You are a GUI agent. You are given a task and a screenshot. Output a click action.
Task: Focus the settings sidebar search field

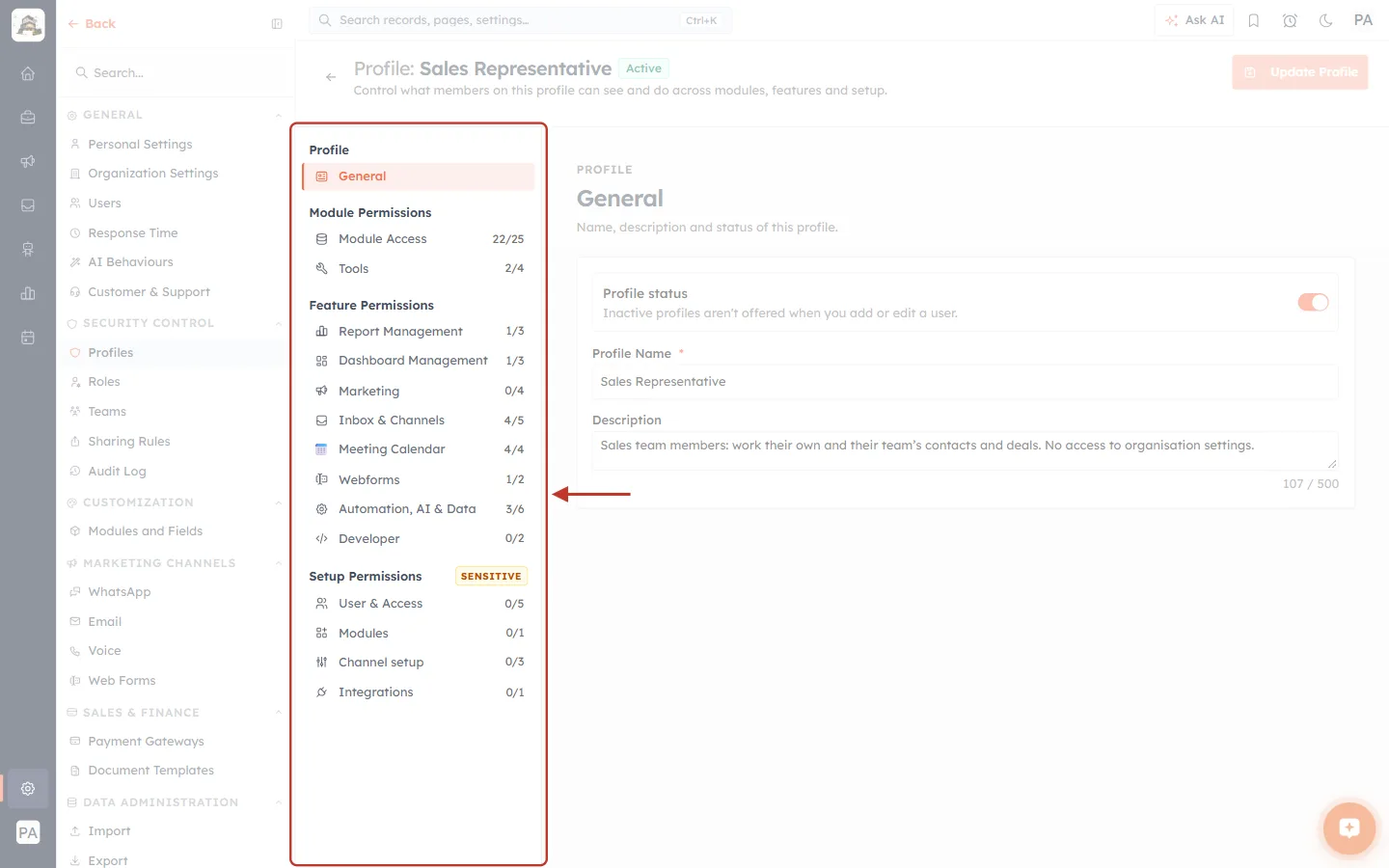click(x=176, y=73)
